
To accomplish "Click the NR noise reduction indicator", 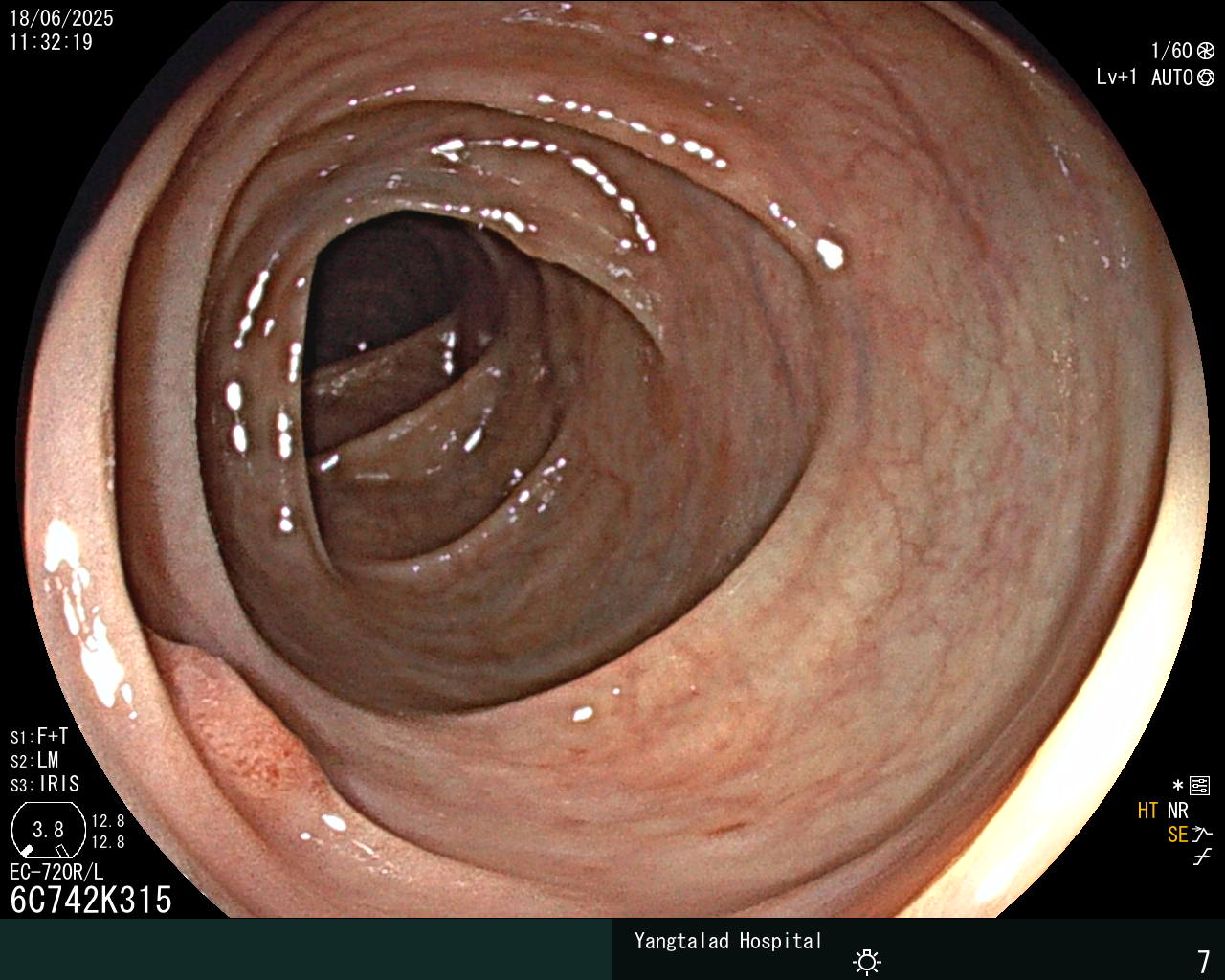I will click(1178, 812).
